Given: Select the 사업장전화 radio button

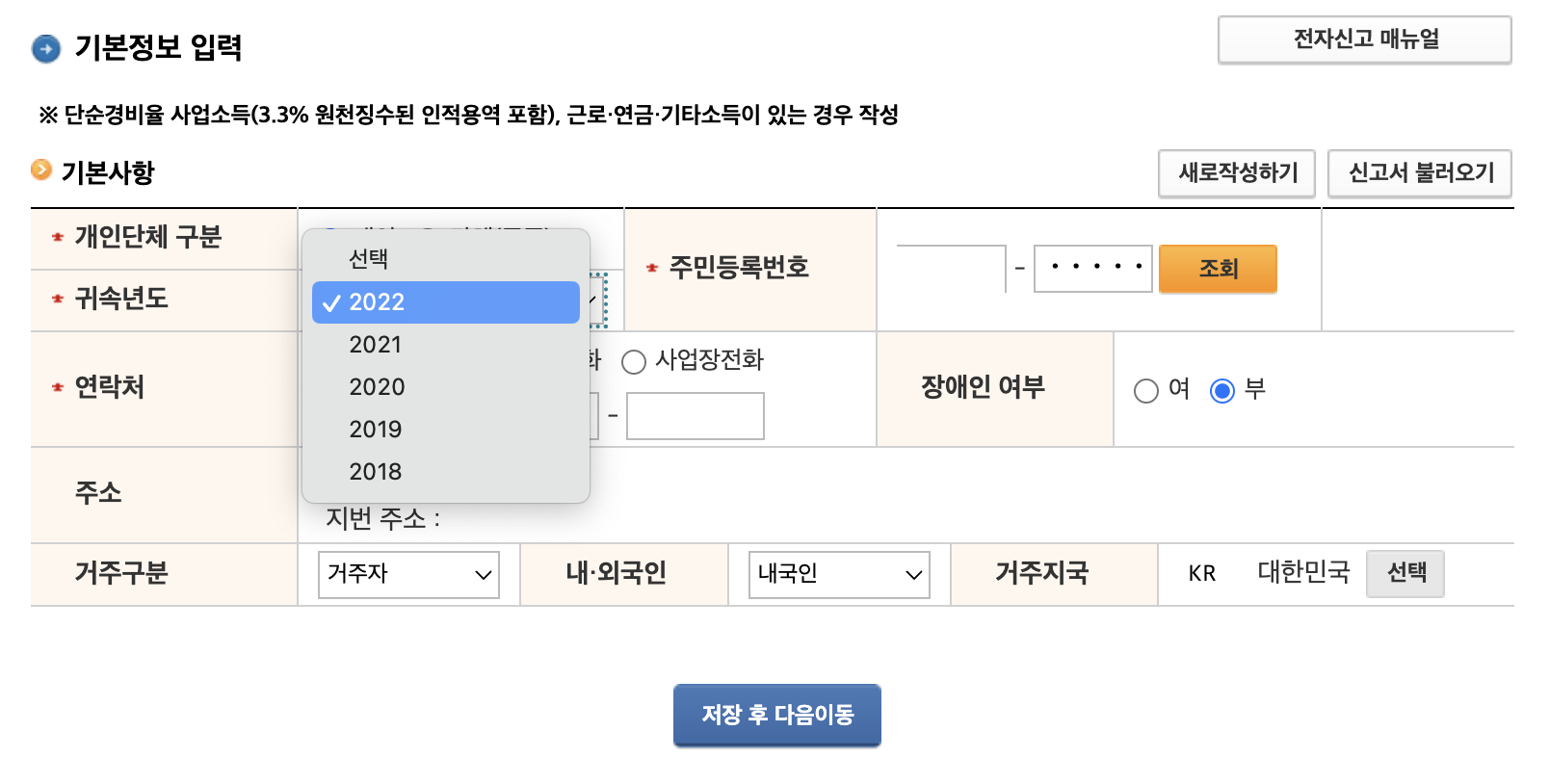Looking at the screenshot, I should click(x=633, y=361).
